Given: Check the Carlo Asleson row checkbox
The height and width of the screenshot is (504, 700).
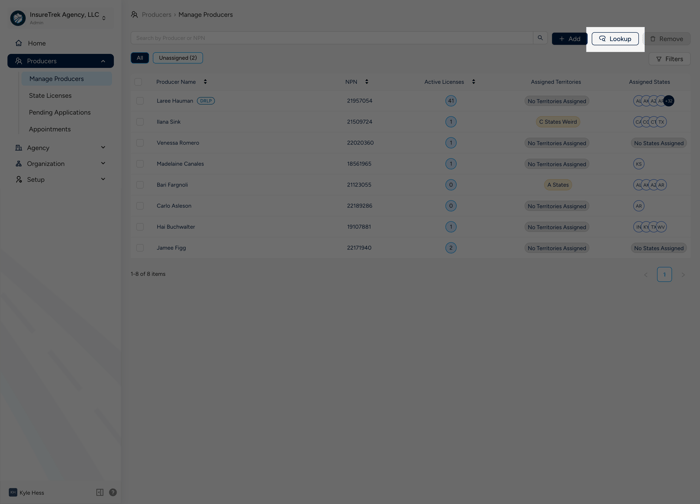Looking at the screenshot, I should tap(140, 206).
